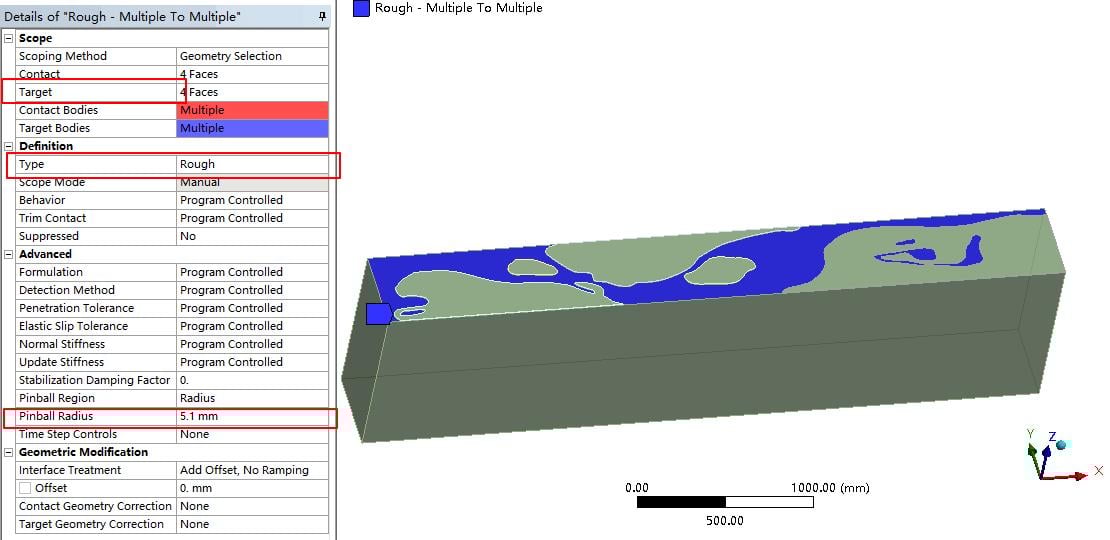Click the blue legend square beside contact name
1110x540 pixels.
(x=361, y=8)
